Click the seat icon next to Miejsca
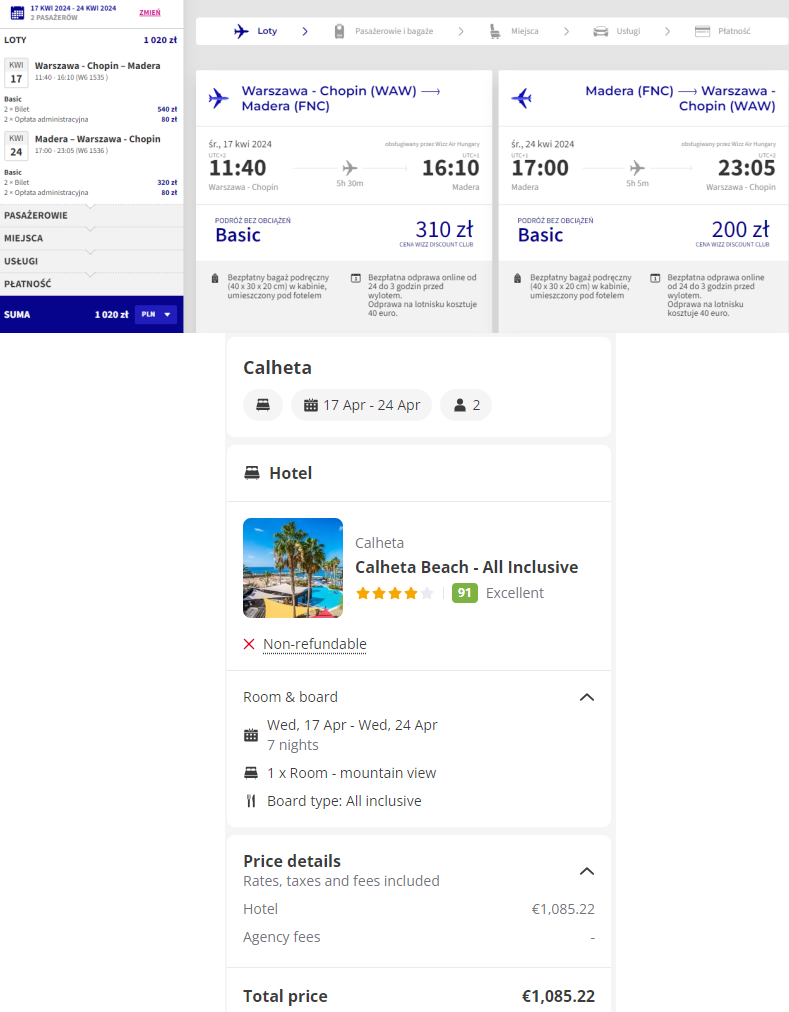The image size is (789, 1012). tap(495, 31)
